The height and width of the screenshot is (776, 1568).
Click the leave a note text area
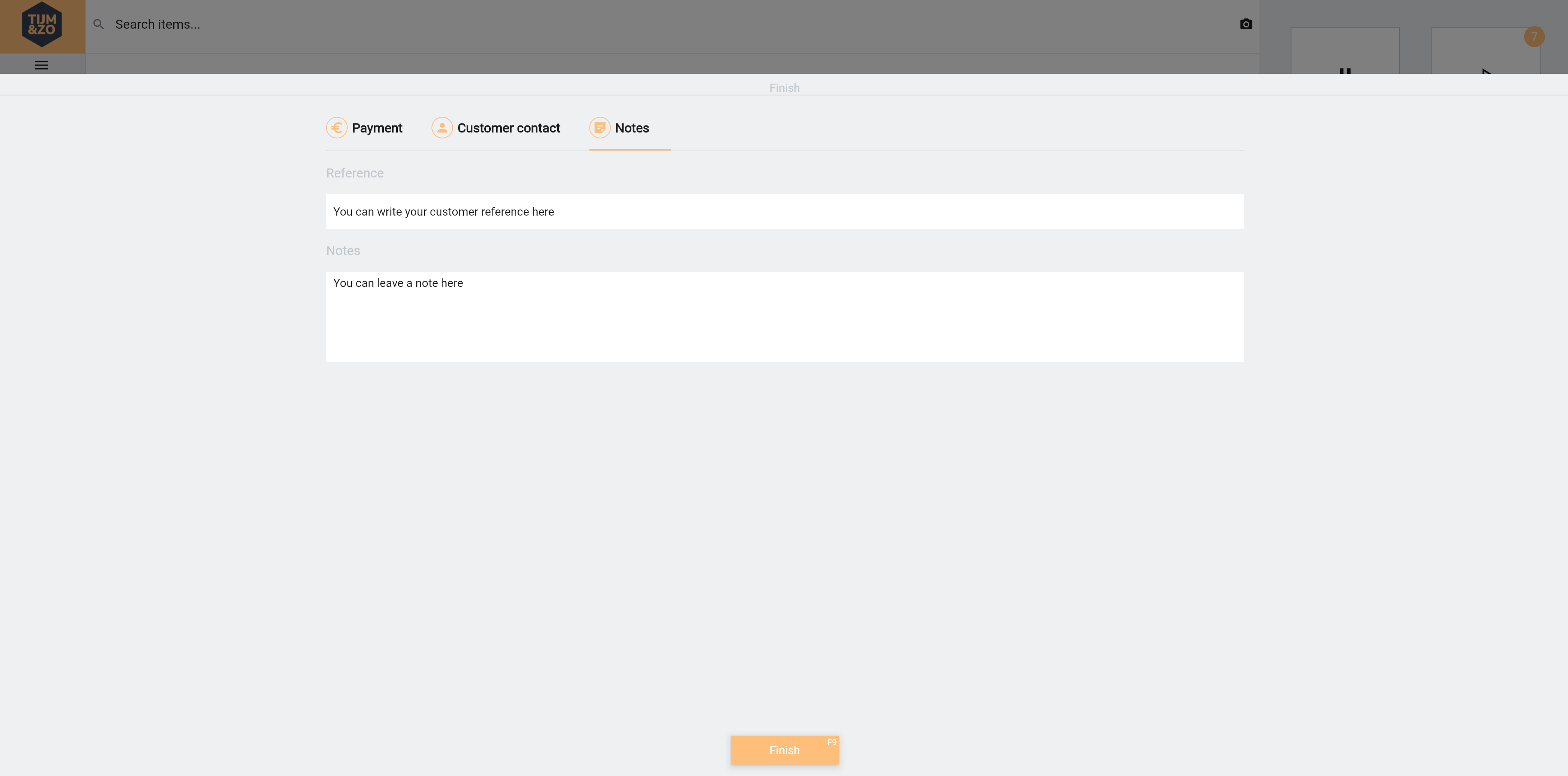[784, 317]
